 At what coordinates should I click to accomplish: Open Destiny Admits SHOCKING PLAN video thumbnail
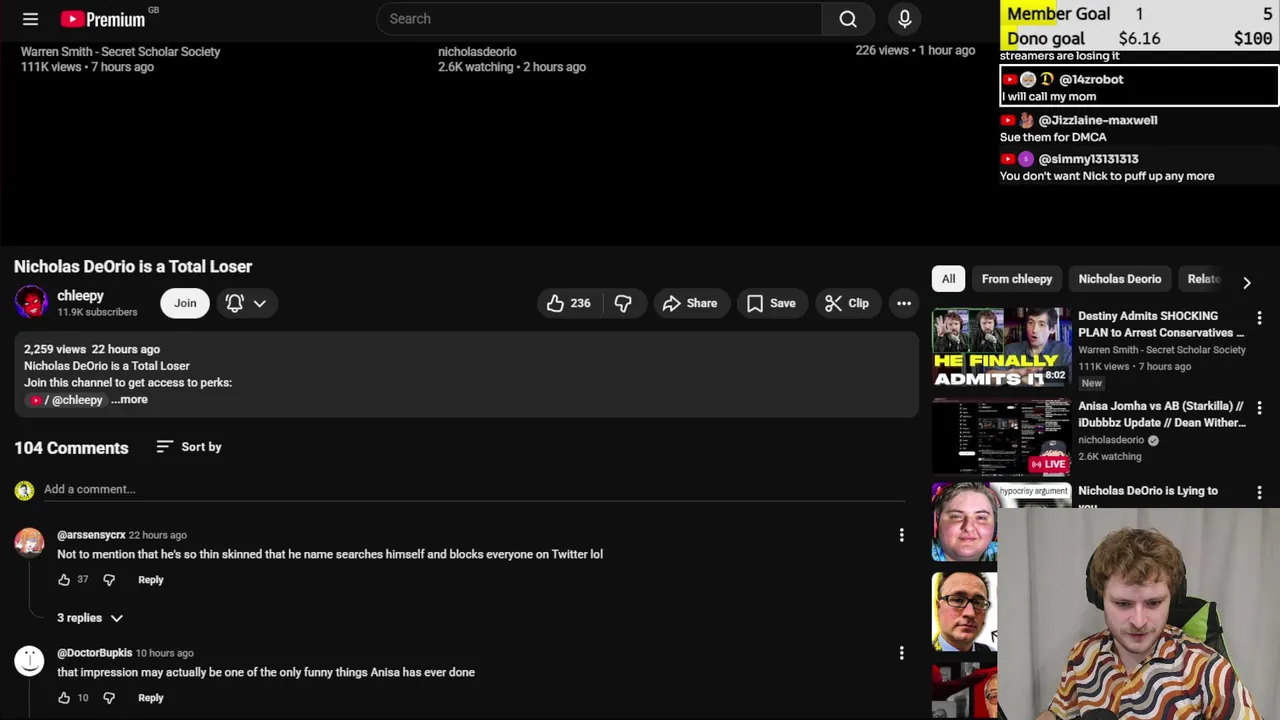[x=1001, y=347]
